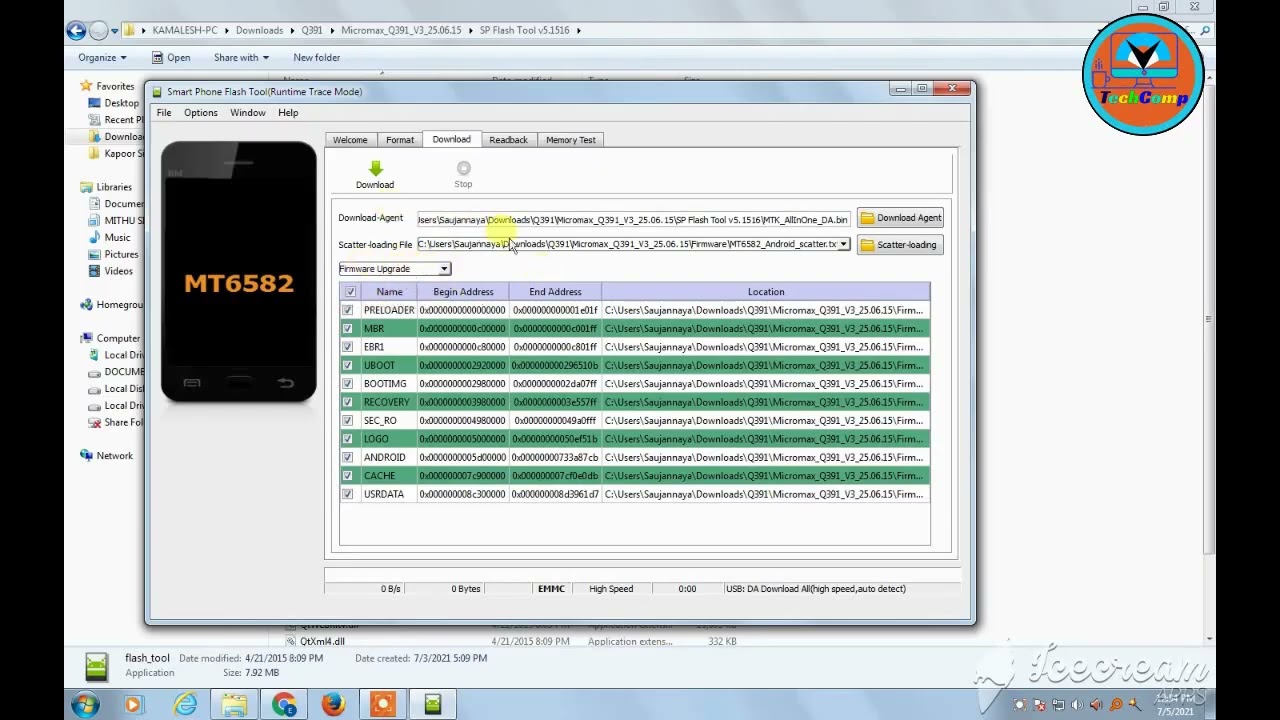Click the orange screen recorder taskbar icon

click(x=382, y=705)
